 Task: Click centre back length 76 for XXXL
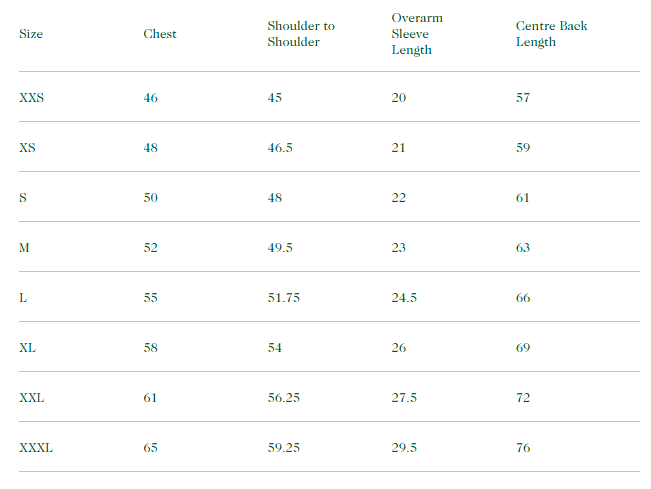523,448
